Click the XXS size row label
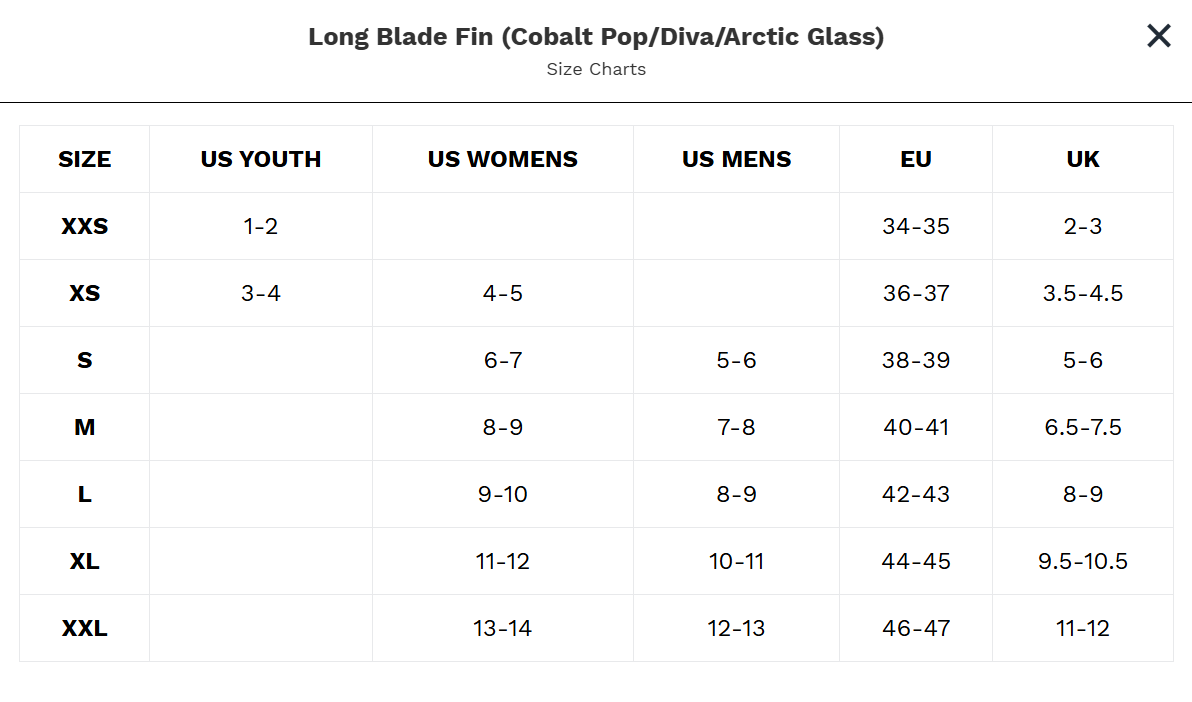Image resolution: width=1192 pixels, height=702 pixels. (x=85, y=226)
